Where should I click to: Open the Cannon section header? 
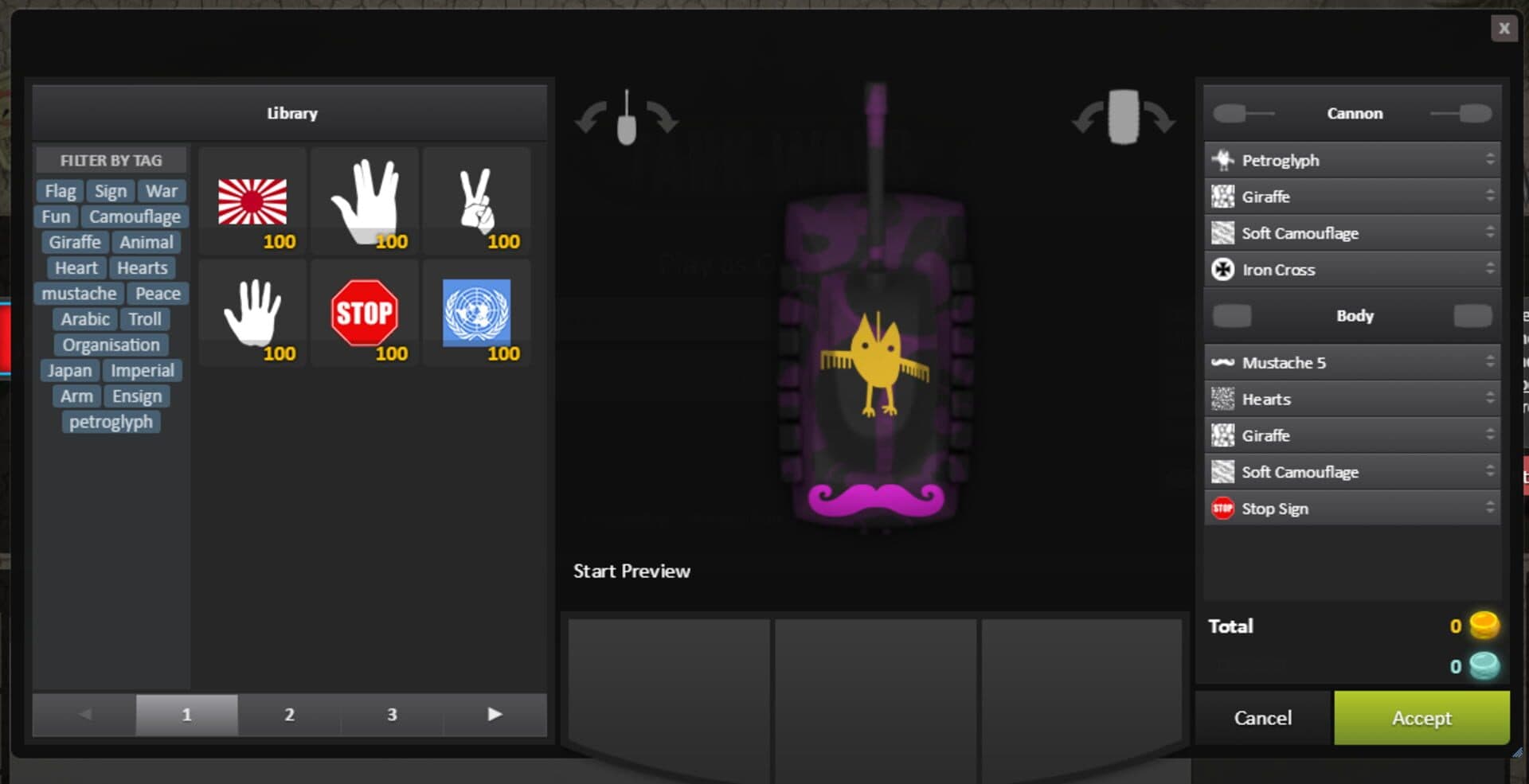coord(1355,113)
